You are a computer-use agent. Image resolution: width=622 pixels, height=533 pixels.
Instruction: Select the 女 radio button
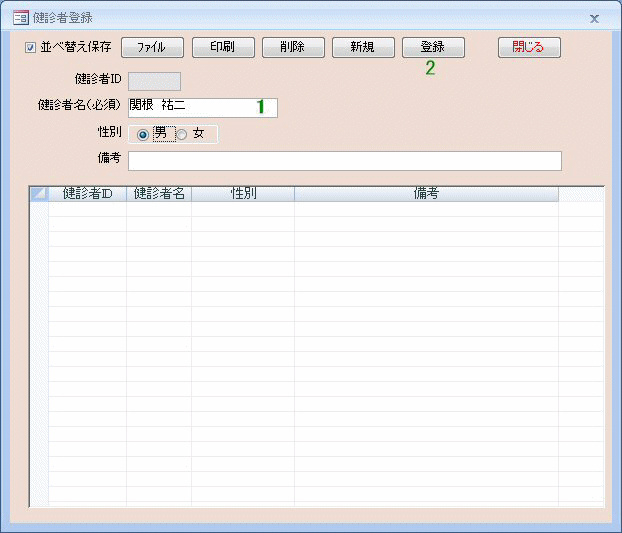pos(182,135)
